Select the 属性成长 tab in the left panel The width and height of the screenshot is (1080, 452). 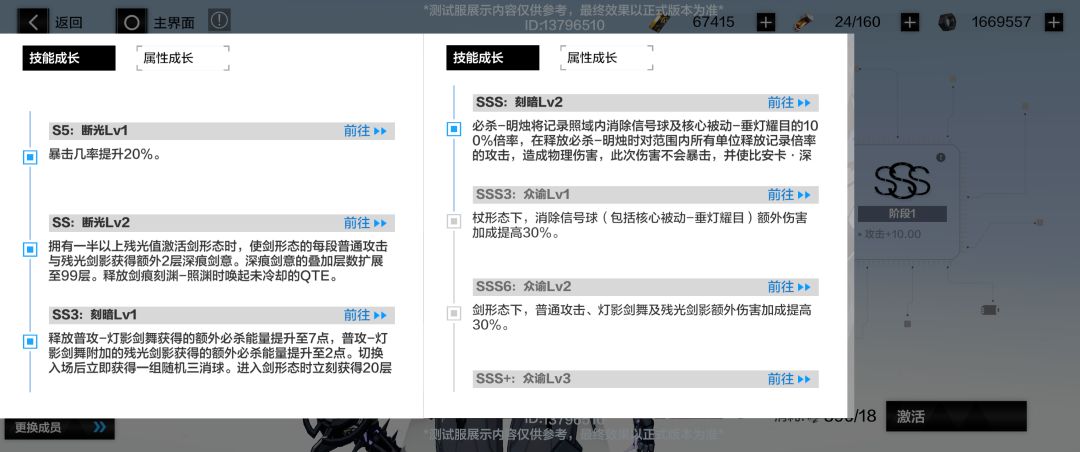point(183,58)
